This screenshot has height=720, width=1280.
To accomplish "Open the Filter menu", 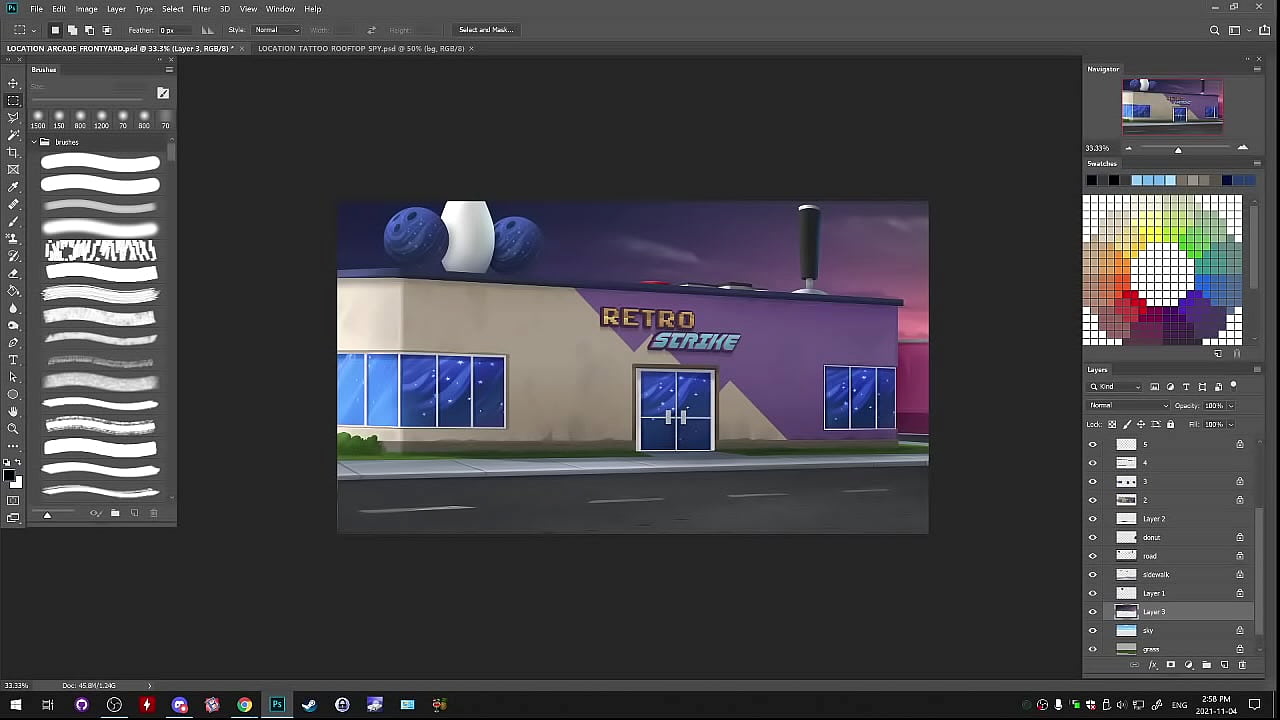I will (x=201, y=9).
